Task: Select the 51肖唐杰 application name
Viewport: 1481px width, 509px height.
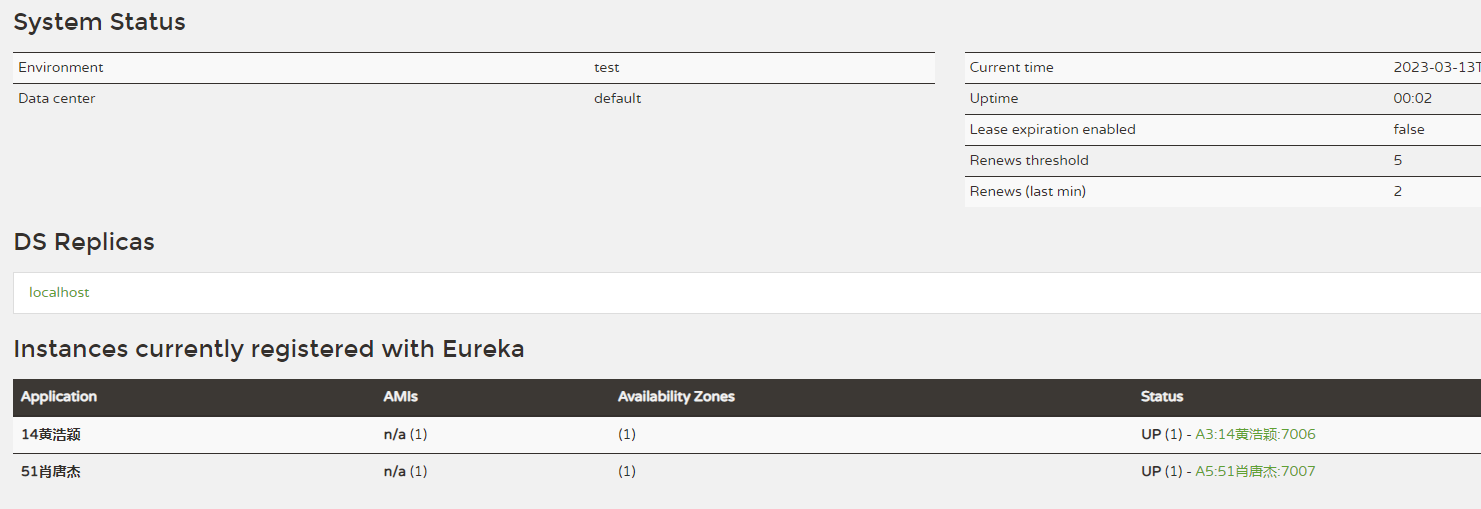Action: [51, 471]
